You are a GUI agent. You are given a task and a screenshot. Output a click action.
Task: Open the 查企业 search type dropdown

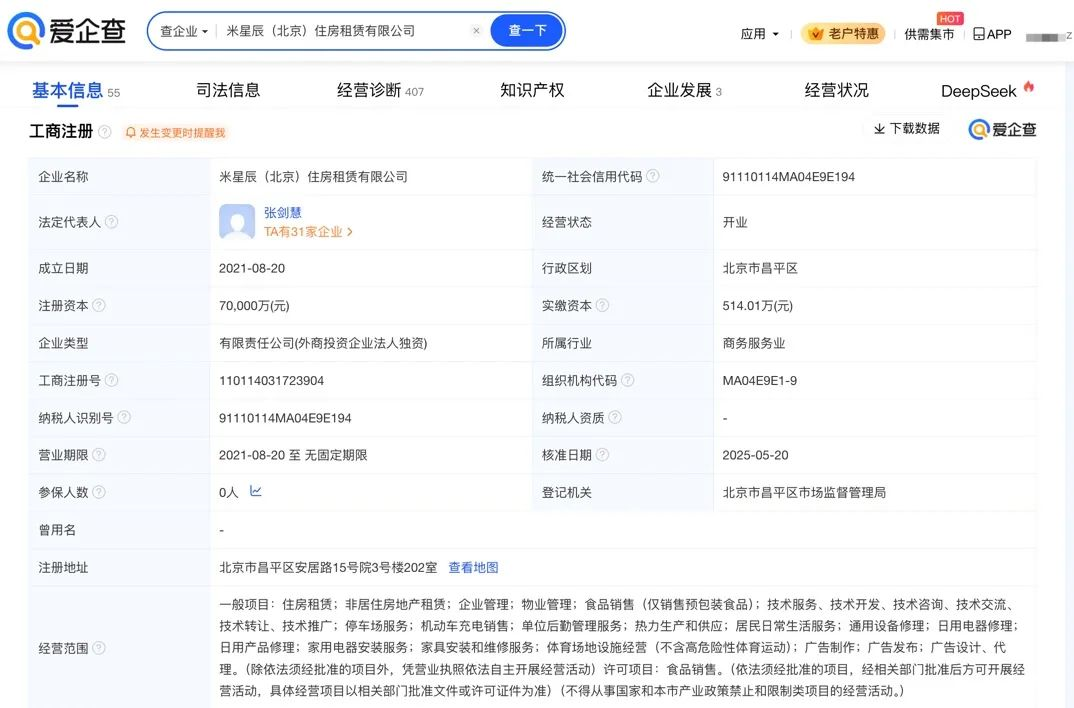[184, 31]
